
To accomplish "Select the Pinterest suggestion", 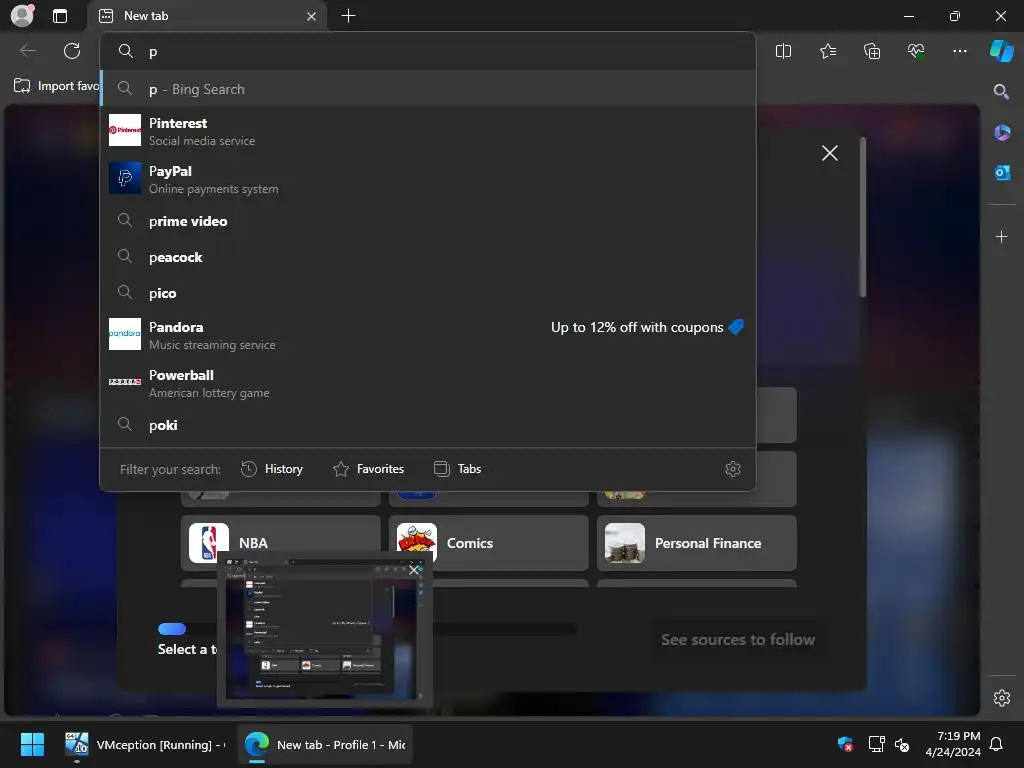I will click(428, 131).
